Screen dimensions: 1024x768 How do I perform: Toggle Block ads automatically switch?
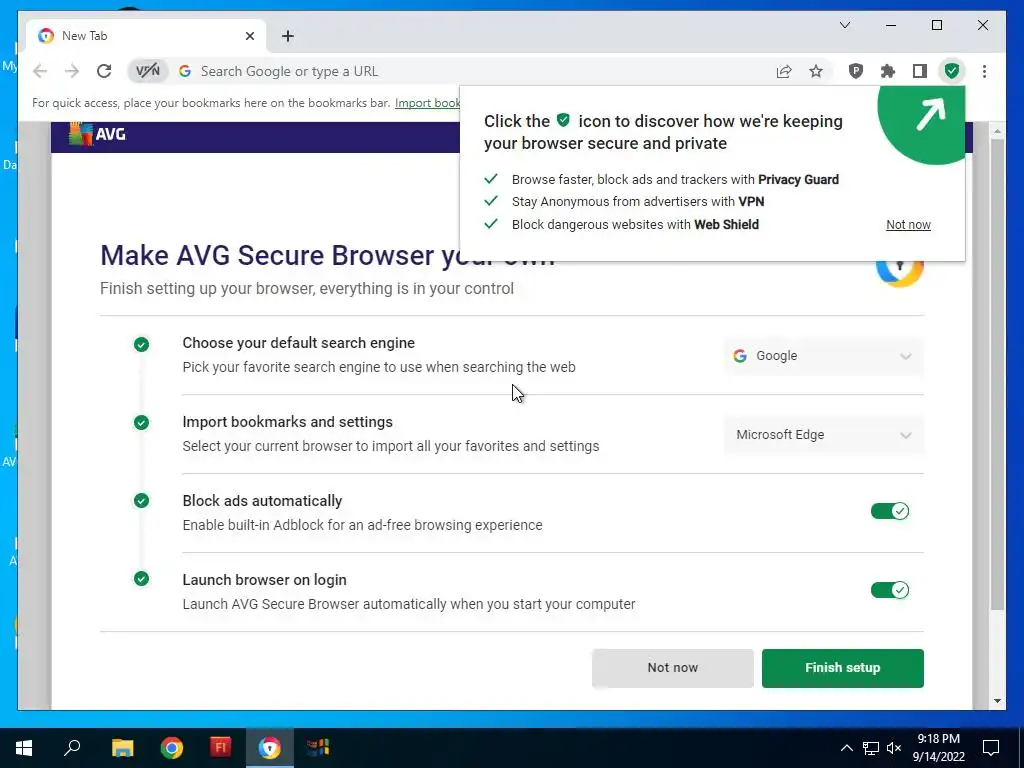coord(889,511)
